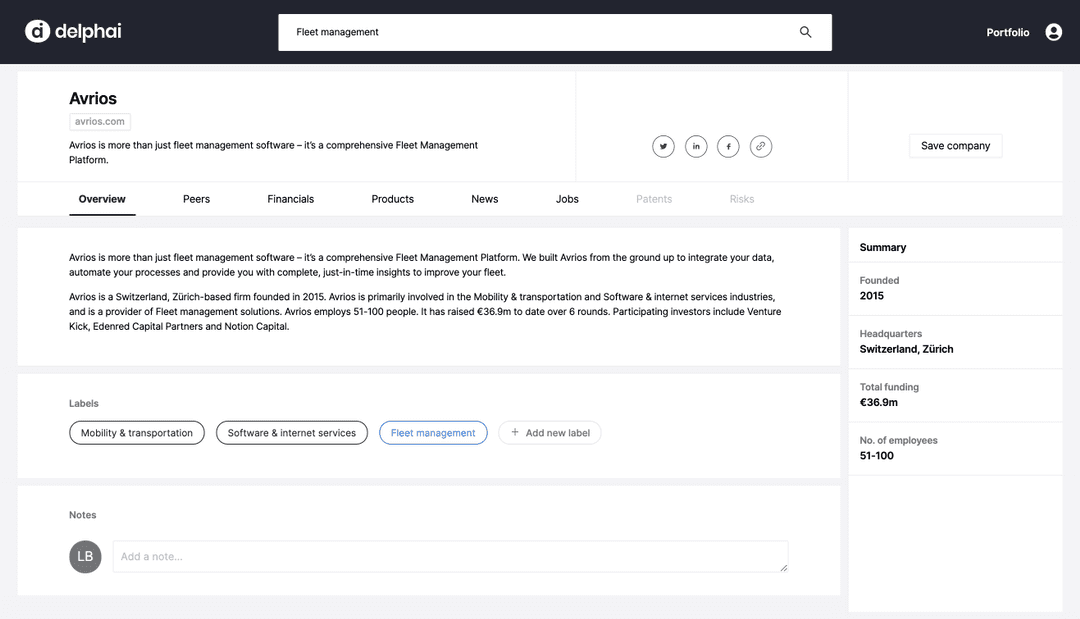Select the Jobs tab

tap(567, 199)
